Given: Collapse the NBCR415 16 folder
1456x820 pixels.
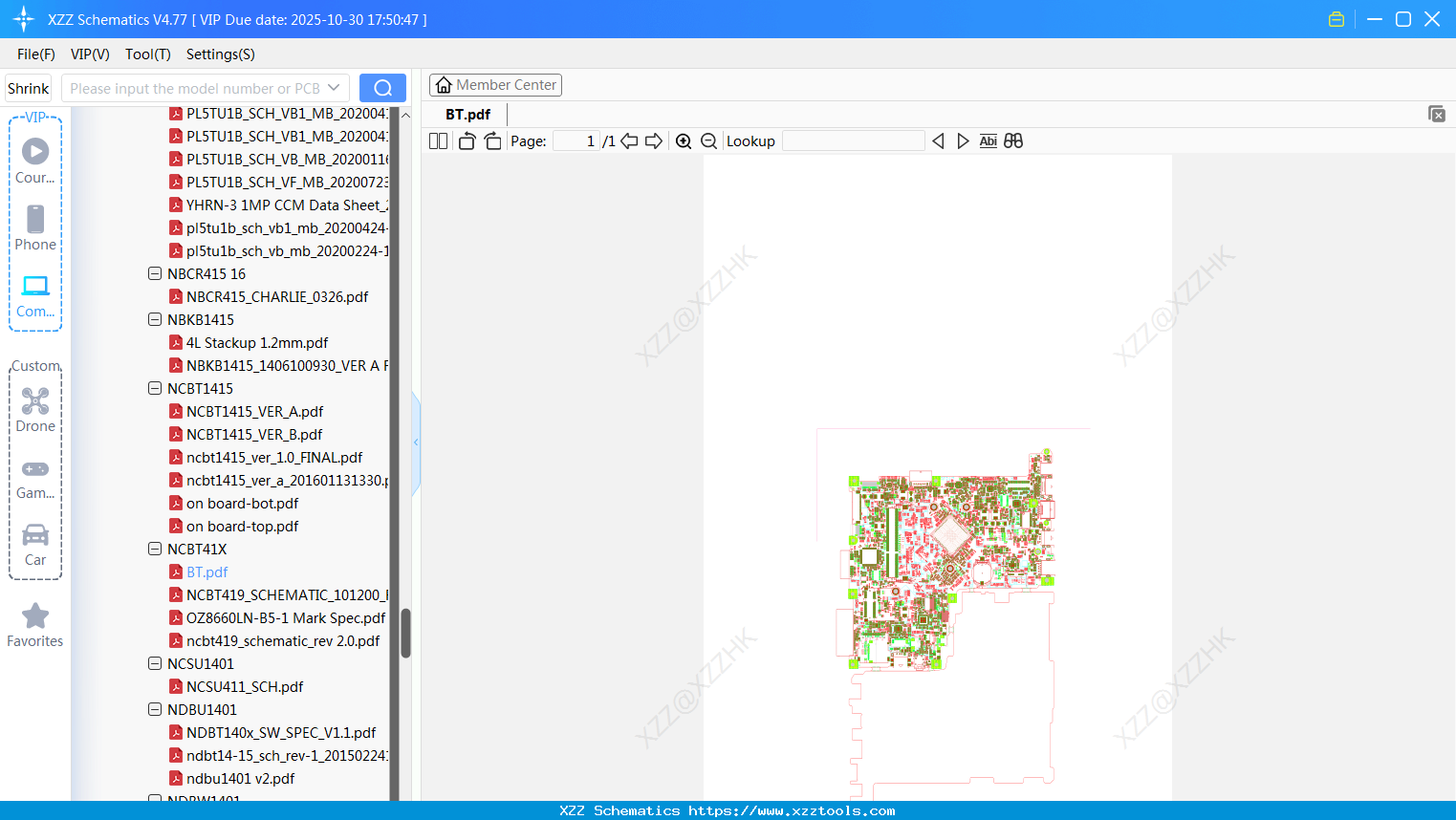Looking at the screenshot, I should click(155, 273).
